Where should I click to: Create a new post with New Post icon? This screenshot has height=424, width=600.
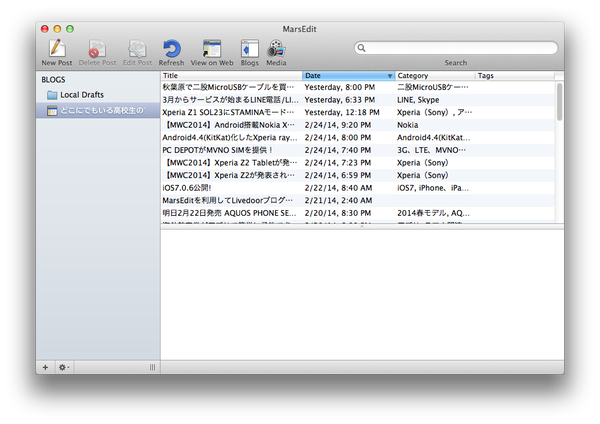57,49
